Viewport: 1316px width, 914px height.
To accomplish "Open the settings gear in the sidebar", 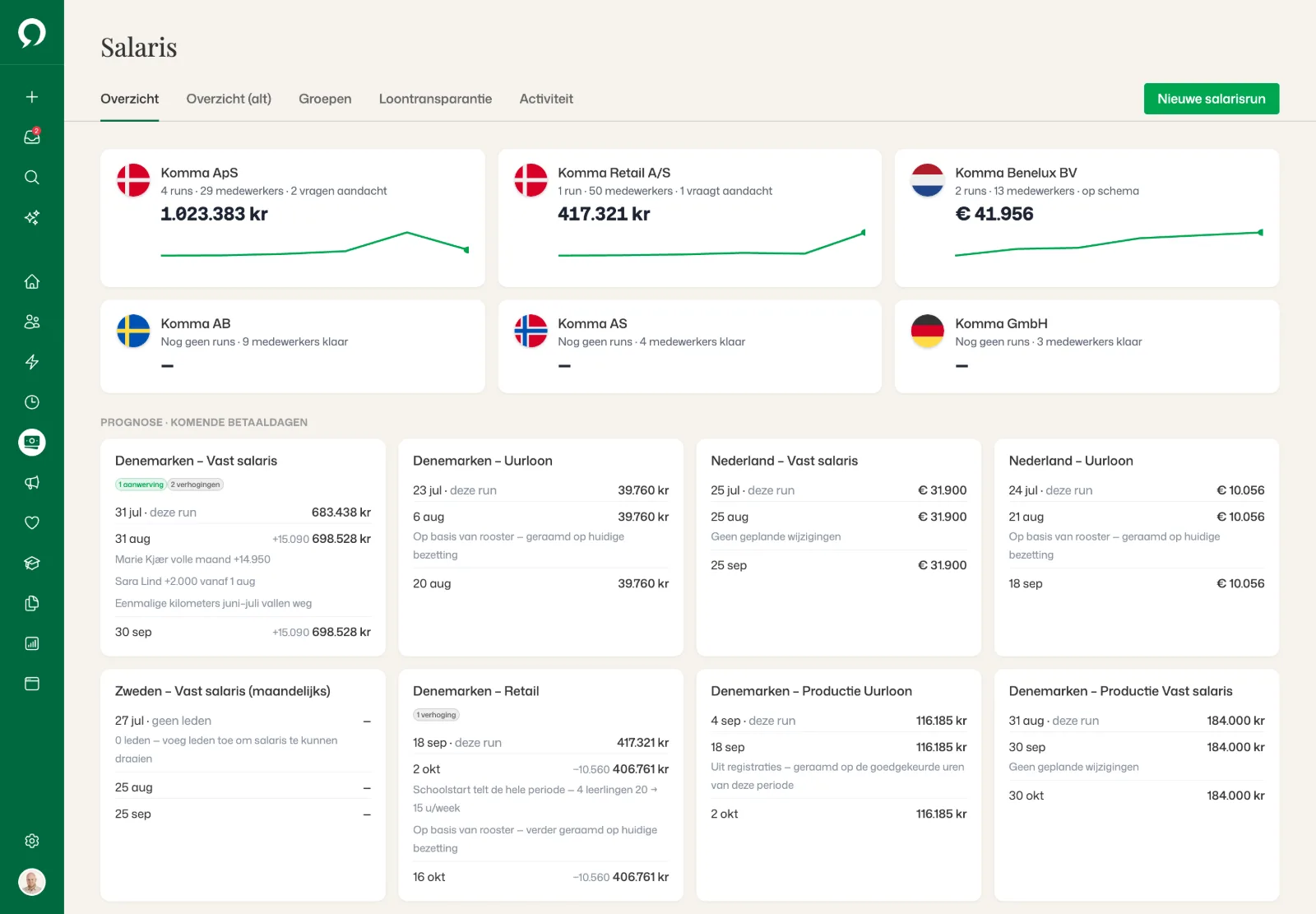I will pos(32,841).
